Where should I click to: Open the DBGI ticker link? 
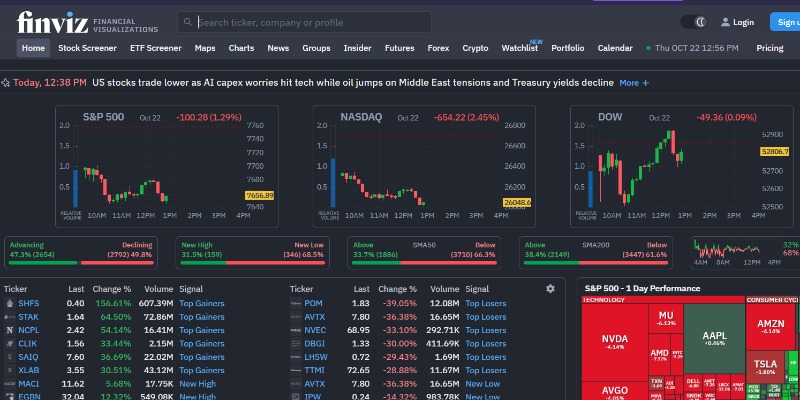coord(314,344)
